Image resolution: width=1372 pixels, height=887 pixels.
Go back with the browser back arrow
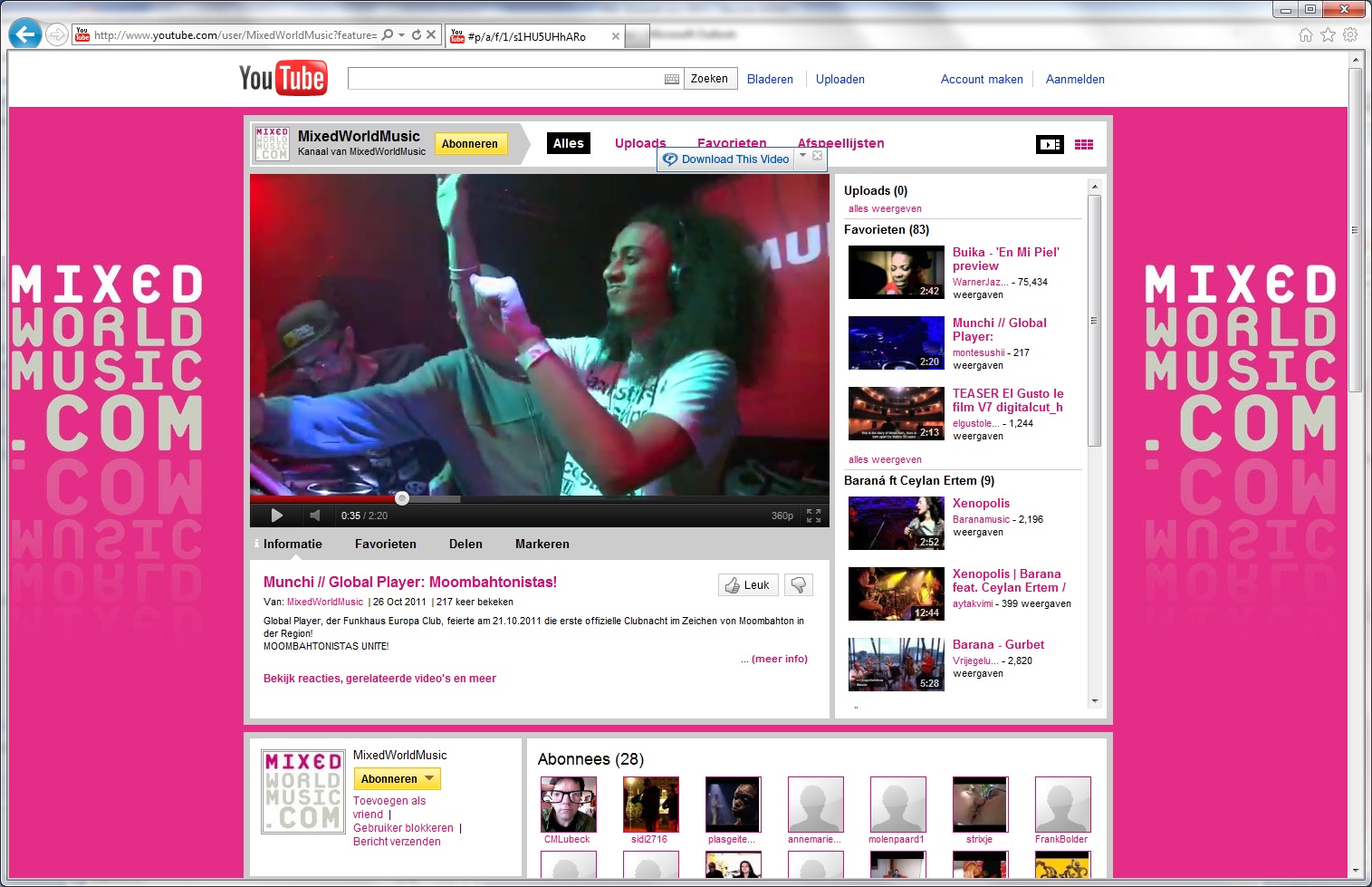[25, 34]
